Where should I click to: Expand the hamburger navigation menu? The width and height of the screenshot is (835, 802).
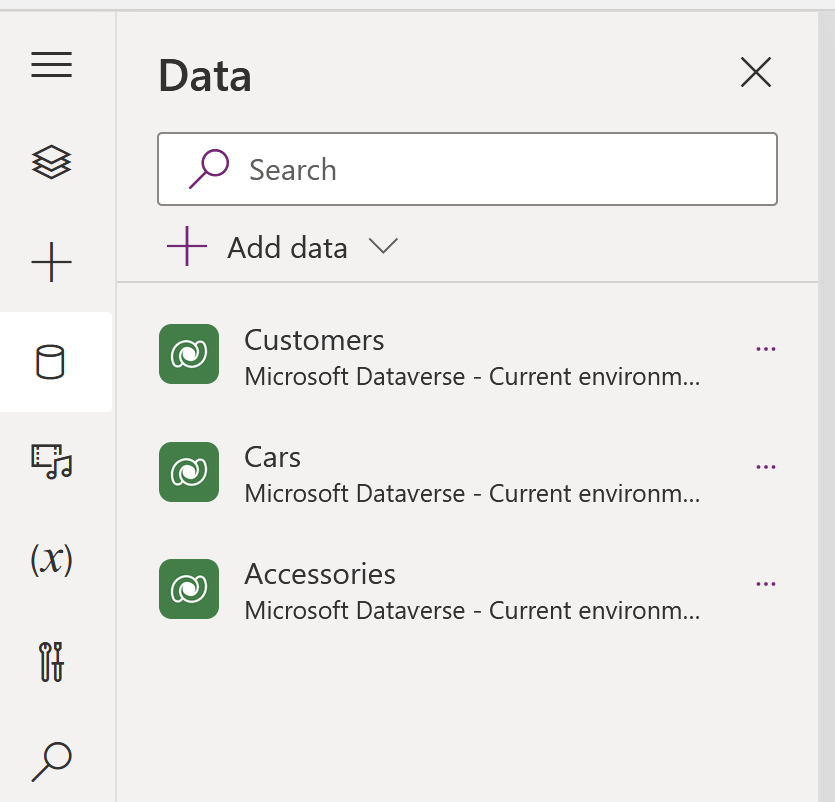[52, 66]
